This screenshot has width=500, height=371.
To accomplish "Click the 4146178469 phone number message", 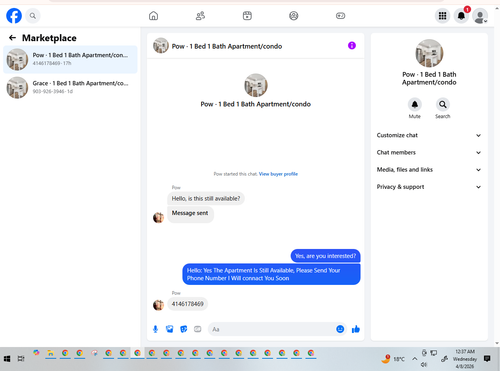I will pos(187,304).
